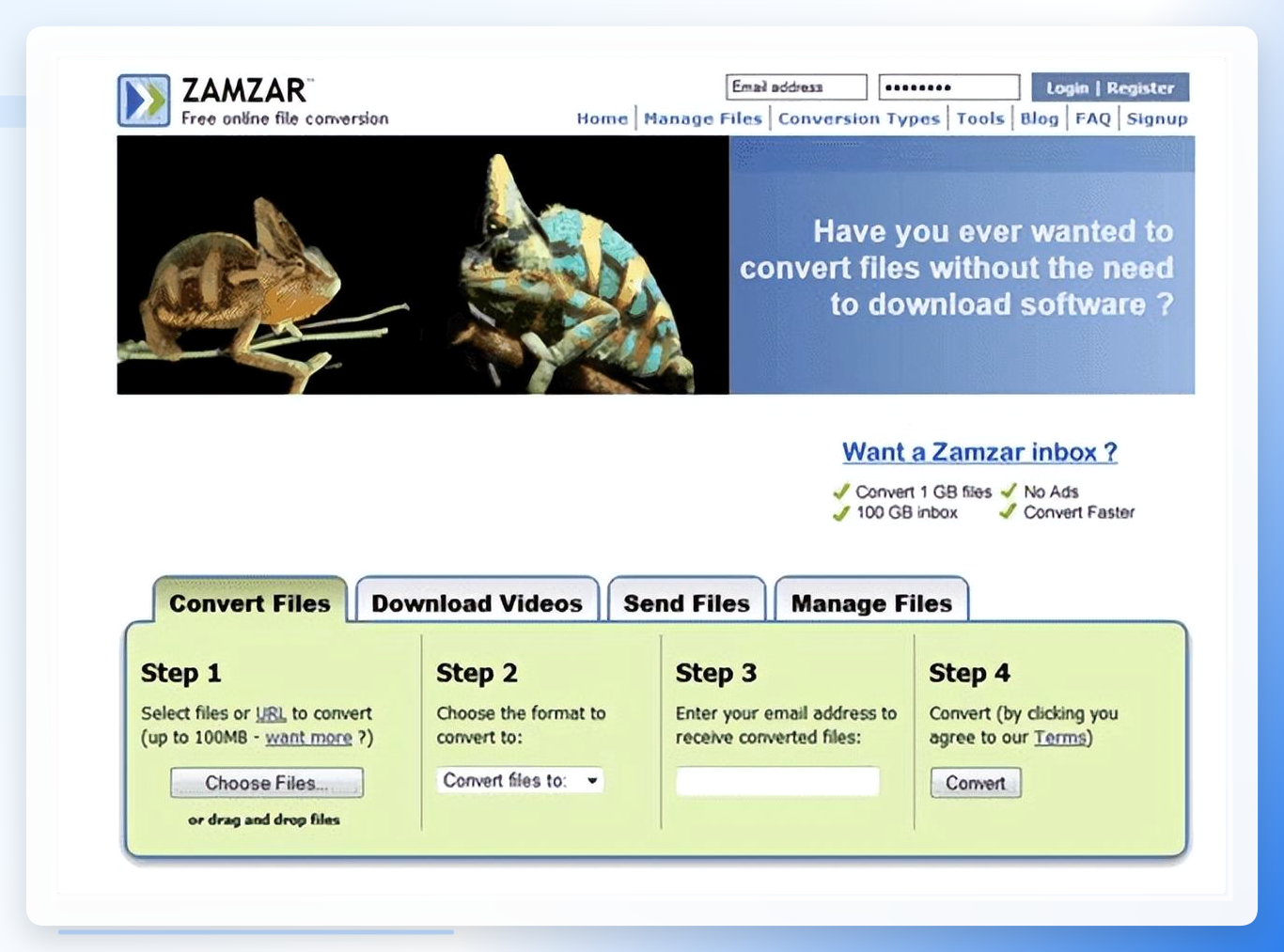This screenshot has width=1284, height=952.
Task: Click the 'Step 4' heading
Action: click(969, 673)
